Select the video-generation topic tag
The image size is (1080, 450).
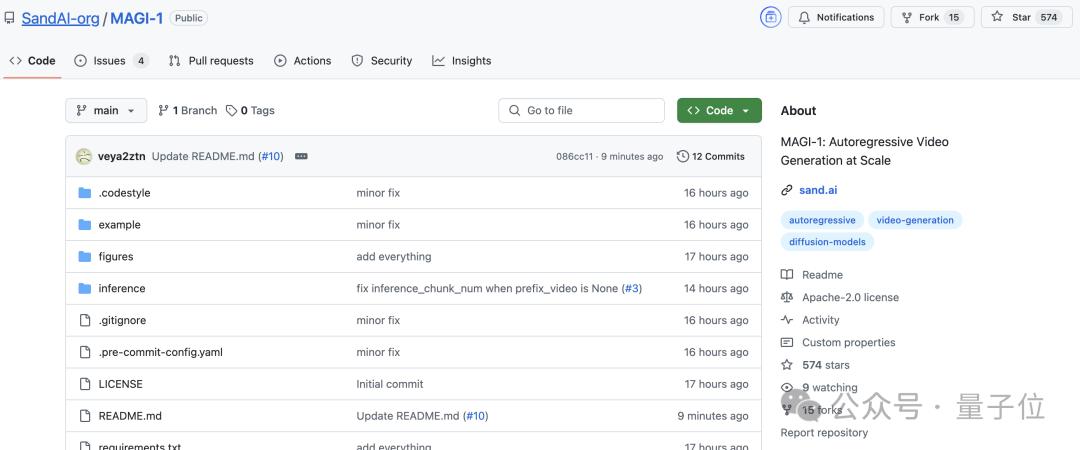coord(915,221)
